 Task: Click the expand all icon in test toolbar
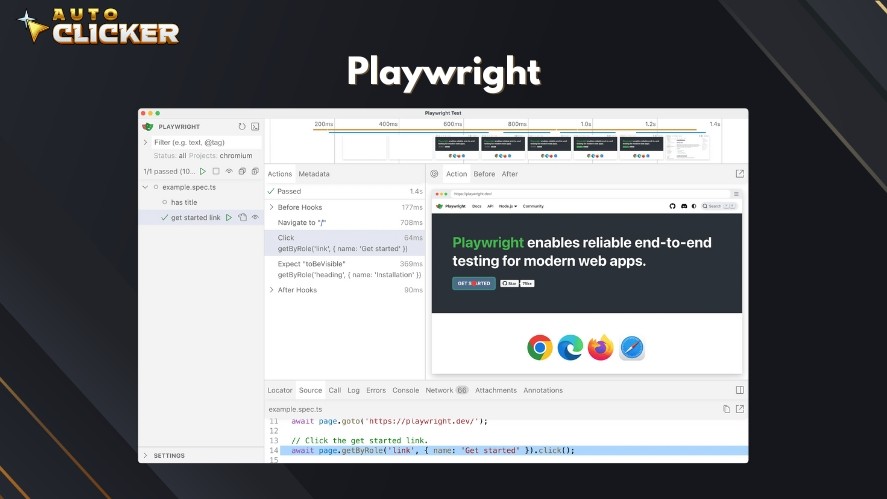point(255,171)
